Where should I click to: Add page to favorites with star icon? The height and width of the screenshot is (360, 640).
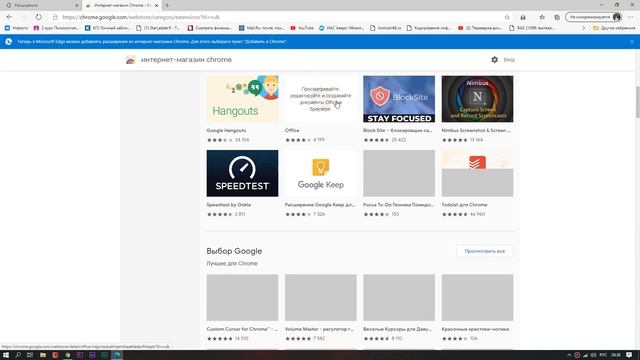tap(507, 17)
